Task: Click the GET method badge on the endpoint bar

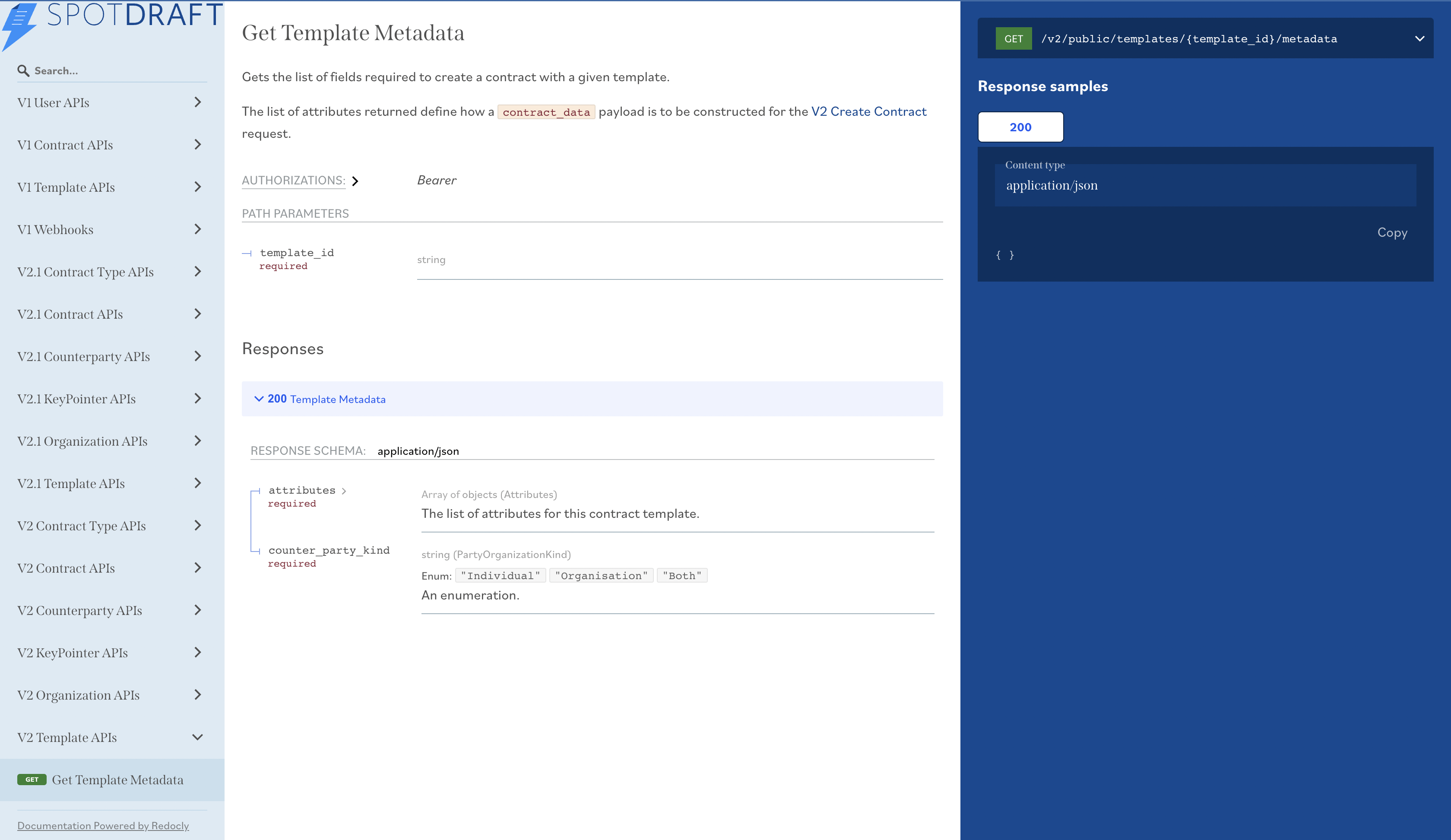Action: [x=1014, y=38]
